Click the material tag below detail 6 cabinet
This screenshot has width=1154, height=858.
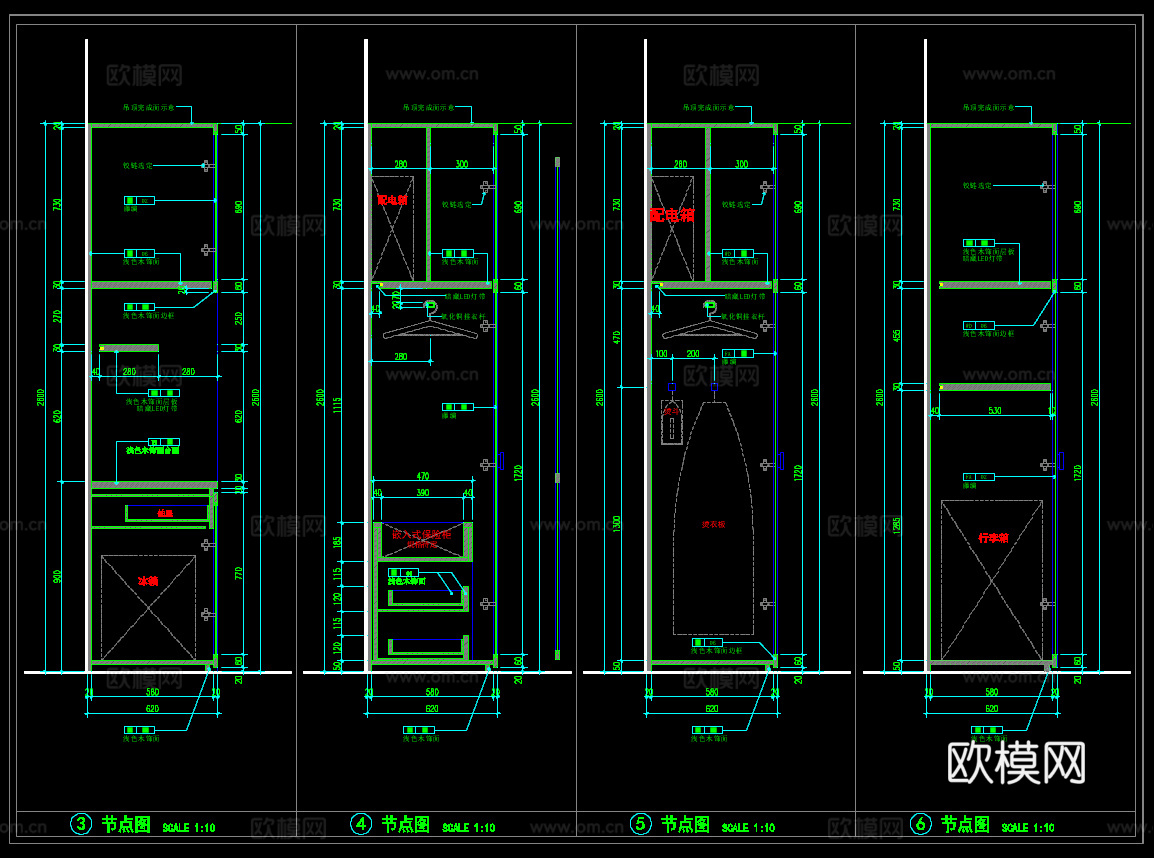[x=987, y=729]
